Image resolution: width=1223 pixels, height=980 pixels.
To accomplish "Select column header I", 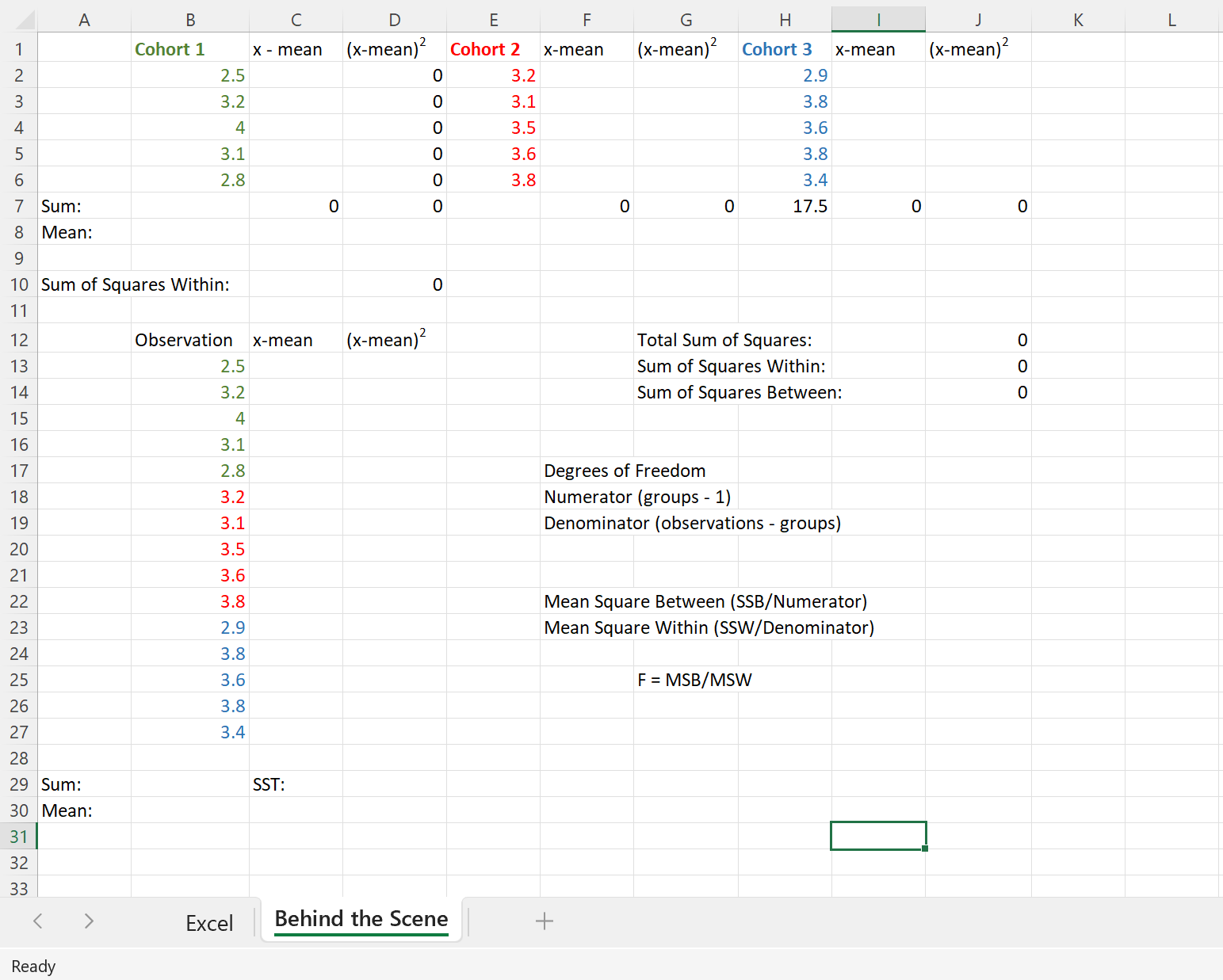I will (x=878, y=19).
